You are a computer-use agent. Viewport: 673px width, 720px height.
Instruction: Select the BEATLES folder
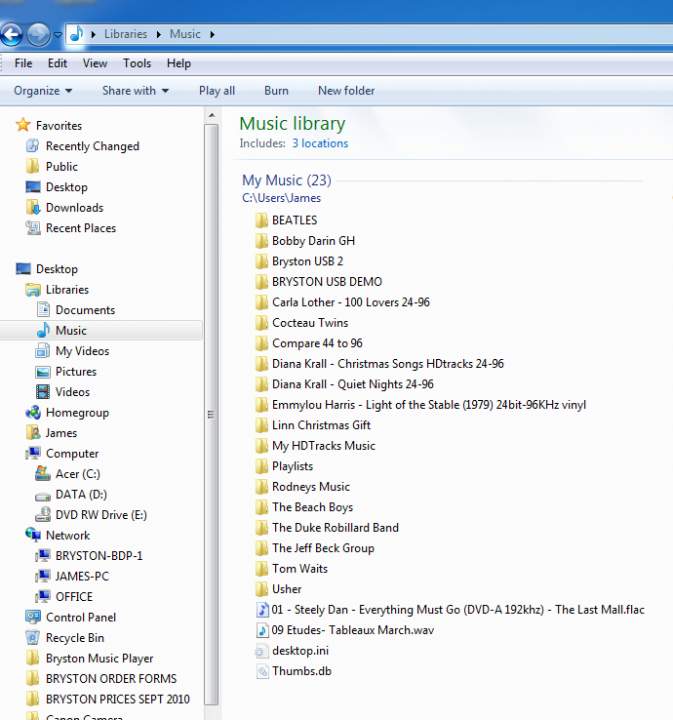coord(295,220)
